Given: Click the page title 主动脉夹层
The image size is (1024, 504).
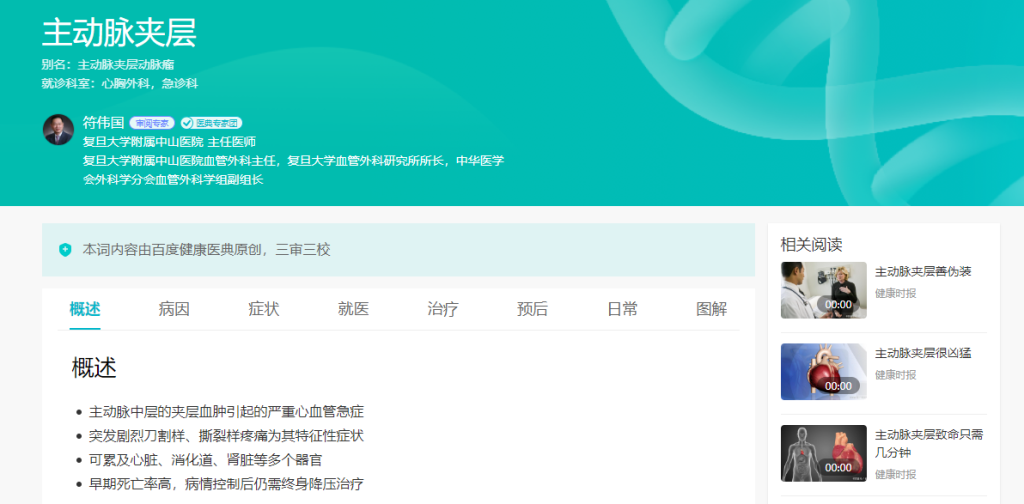Looking at the screenshot, I should (x=119, y=33).
